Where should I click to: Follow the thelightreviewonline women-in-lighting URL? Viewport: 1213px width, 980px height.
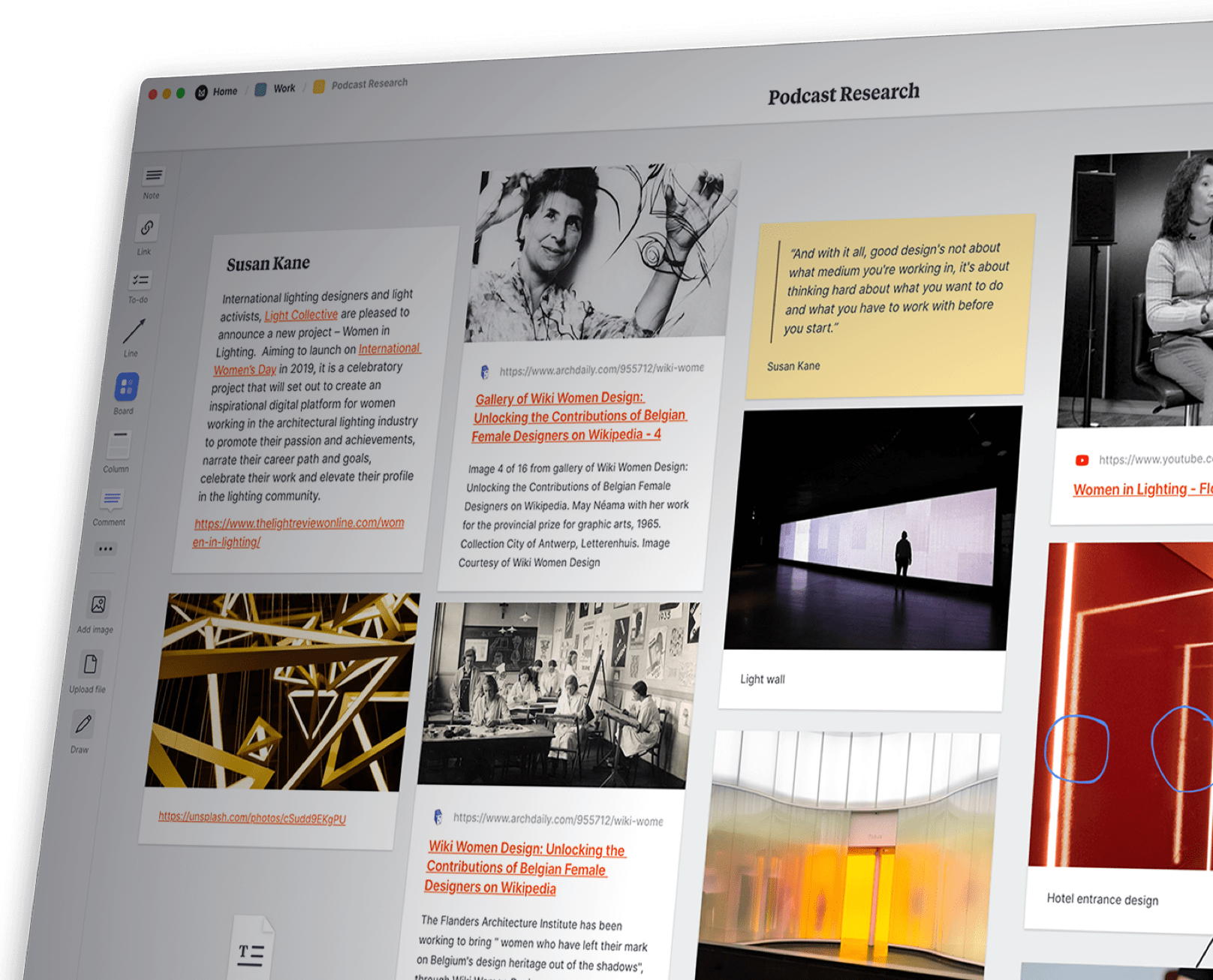(298, 531)
